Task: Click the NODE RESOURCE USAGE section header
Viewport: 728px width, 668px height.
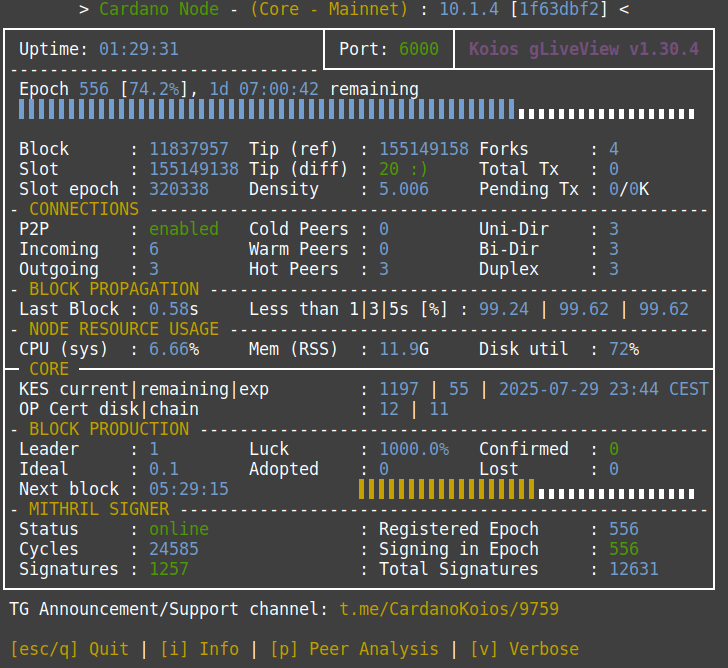Action: (x=124, y=329)
